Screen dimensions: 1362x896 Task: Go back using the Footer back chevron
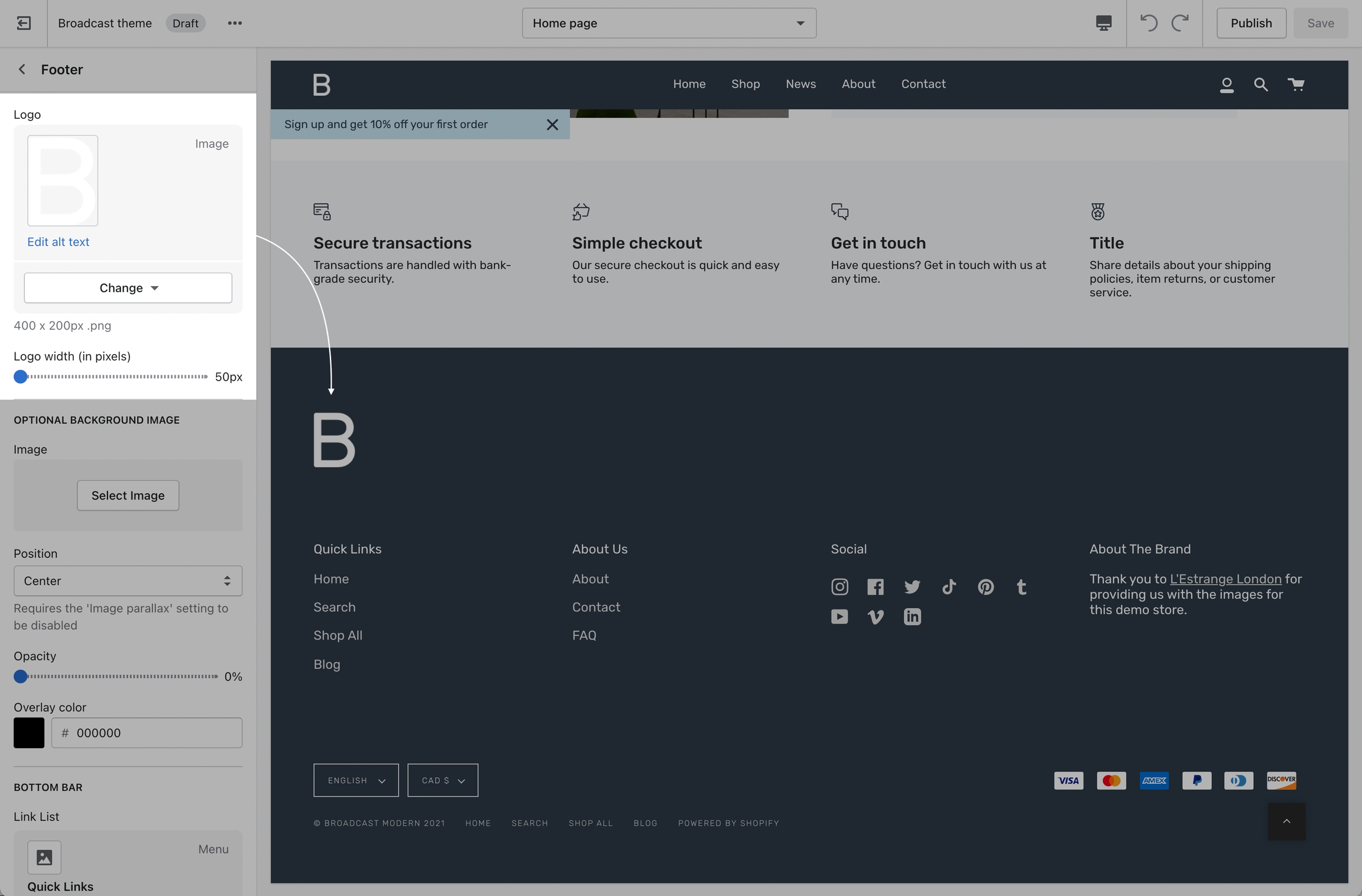click(22, 69)
